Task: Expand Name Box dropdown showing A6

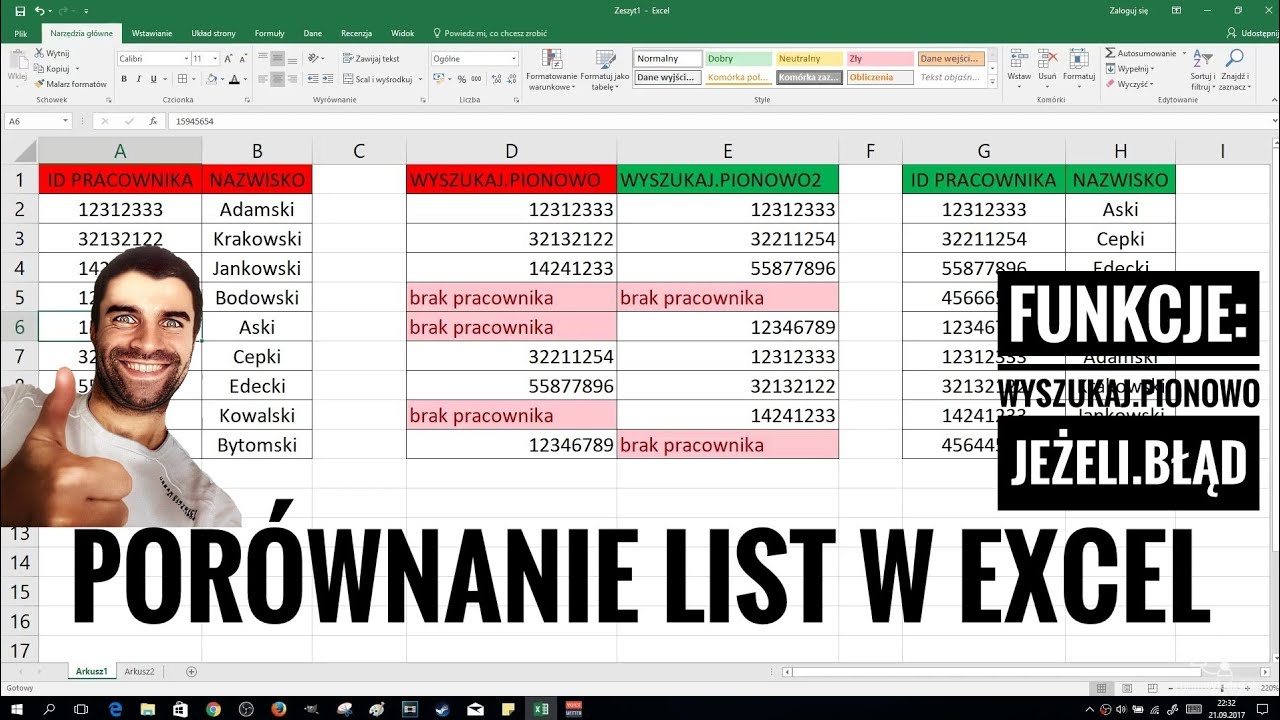Action: (65, 121)
